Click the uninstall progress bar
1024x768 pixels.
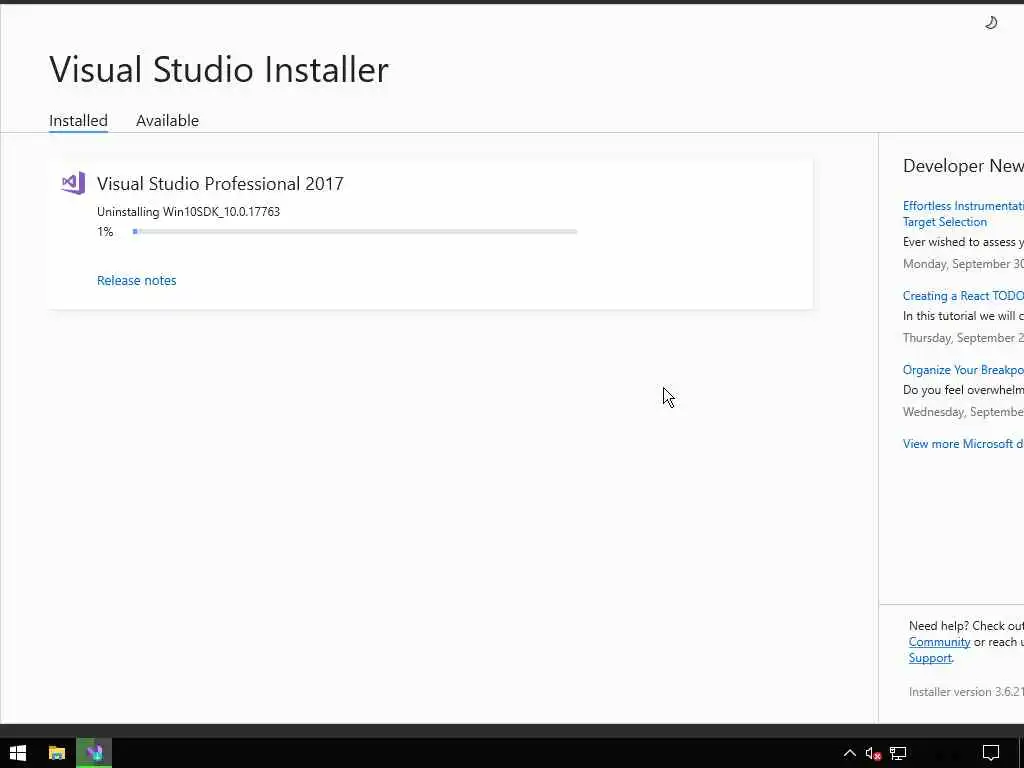tap(355, 232)
